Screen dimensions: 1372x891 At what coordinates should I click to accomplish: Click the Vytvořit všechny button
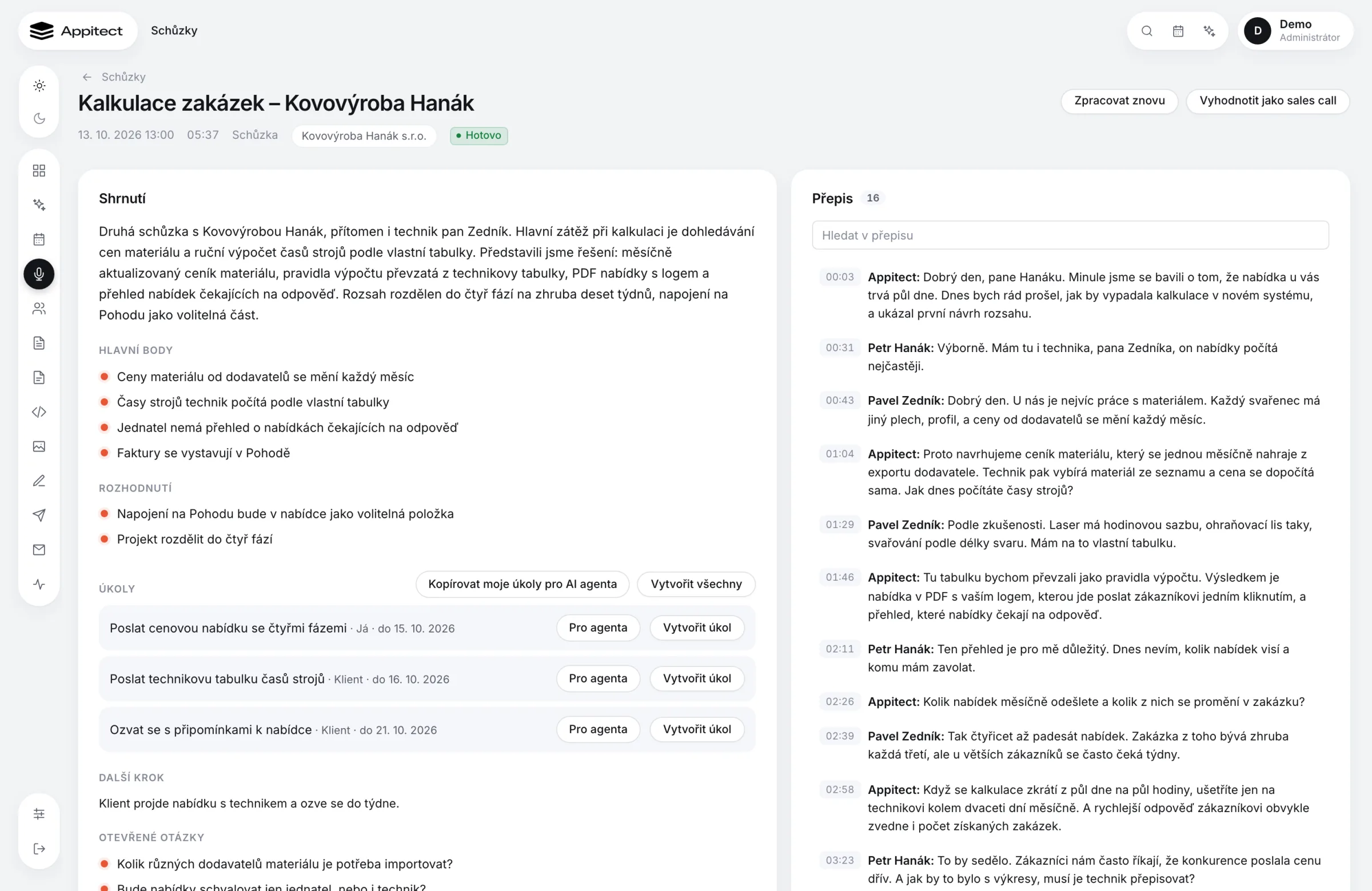pos(696,585)
